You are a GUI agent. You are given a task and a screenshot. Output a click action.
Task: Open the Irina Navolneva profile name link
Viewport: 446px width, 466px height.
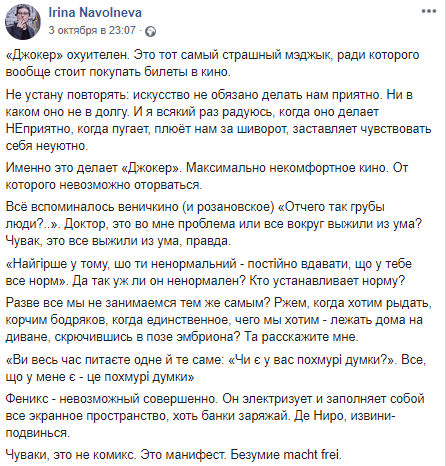pyautogui.click(x=95, y=13)
